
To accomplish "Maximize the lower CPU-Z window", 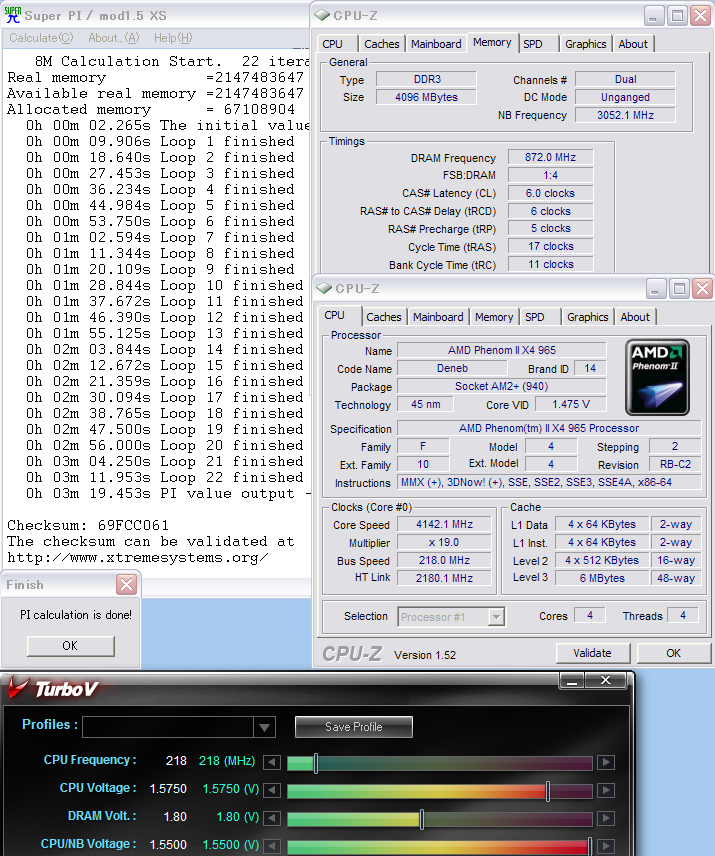I will [x=679, y=288].
